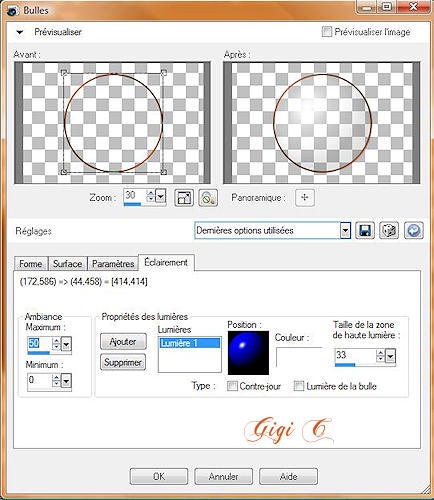Screen dimensions: 434x500
Task: Click the fit image to window icon
Action: [184, 198]
